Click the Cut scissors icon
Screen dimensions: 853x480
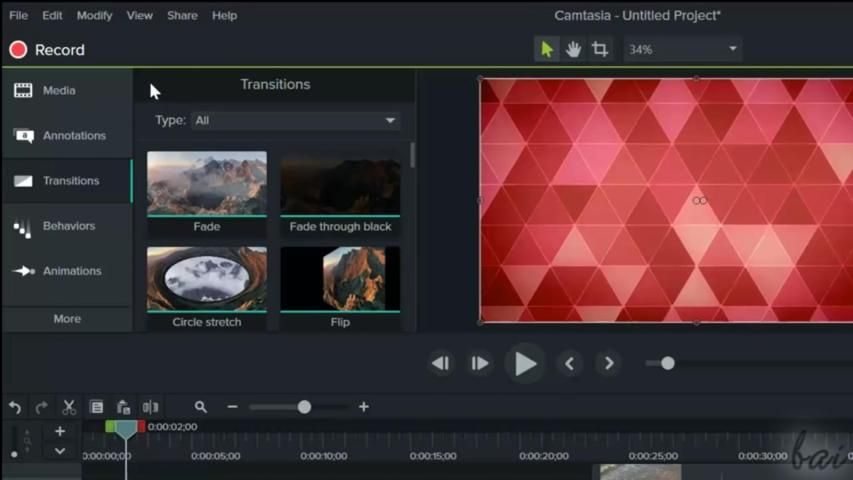(69, 407)
